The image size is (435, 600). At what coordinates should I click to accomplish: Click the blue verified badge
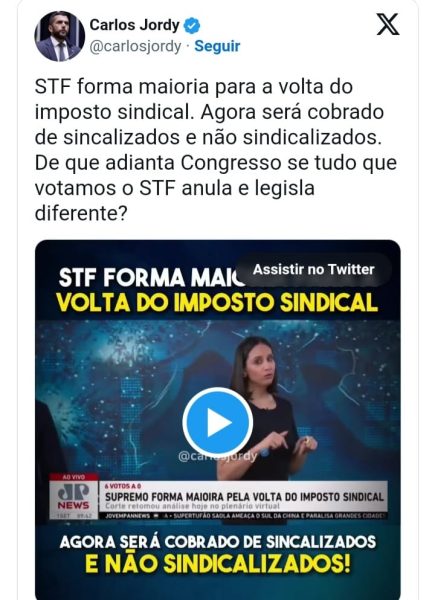point(192,26)
